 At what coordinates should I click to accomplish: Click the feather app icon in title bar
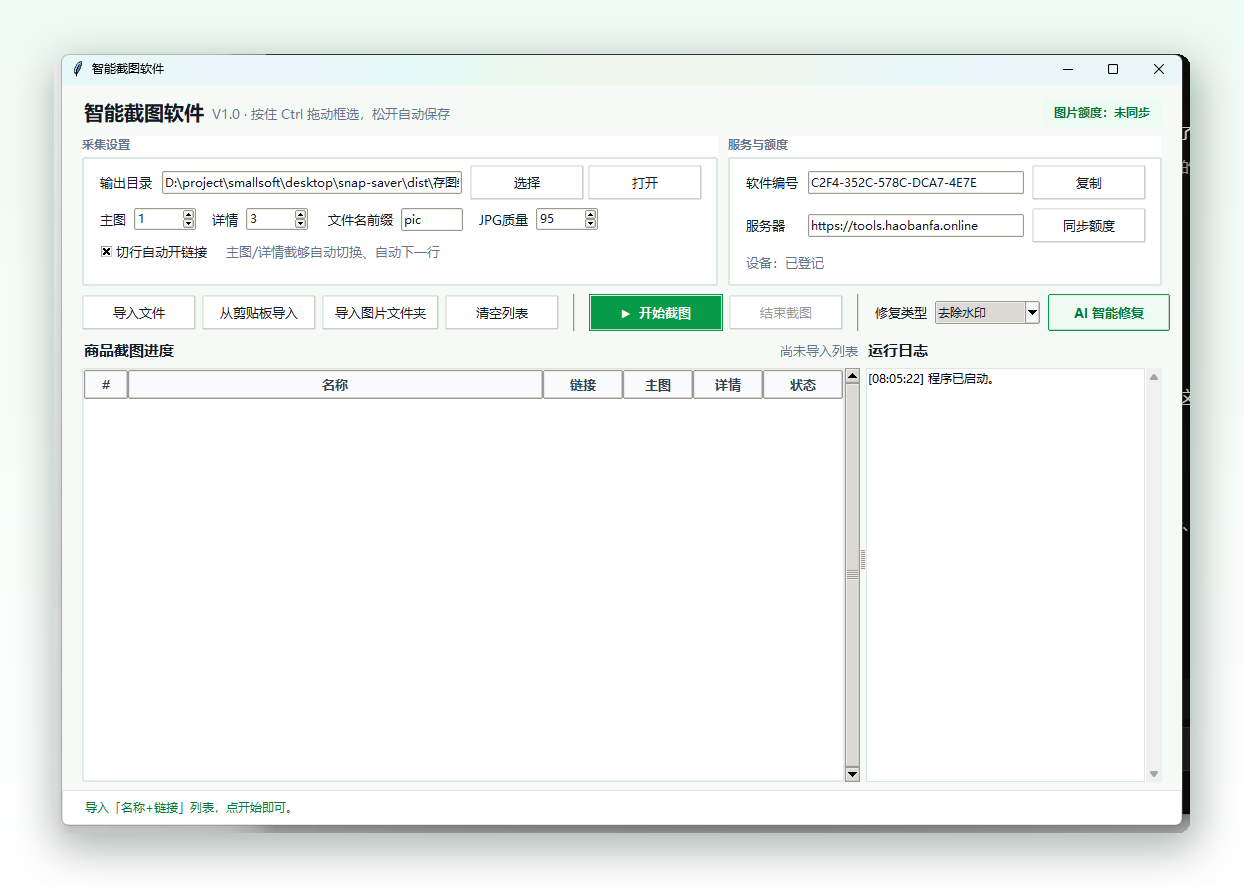(78, 69)
